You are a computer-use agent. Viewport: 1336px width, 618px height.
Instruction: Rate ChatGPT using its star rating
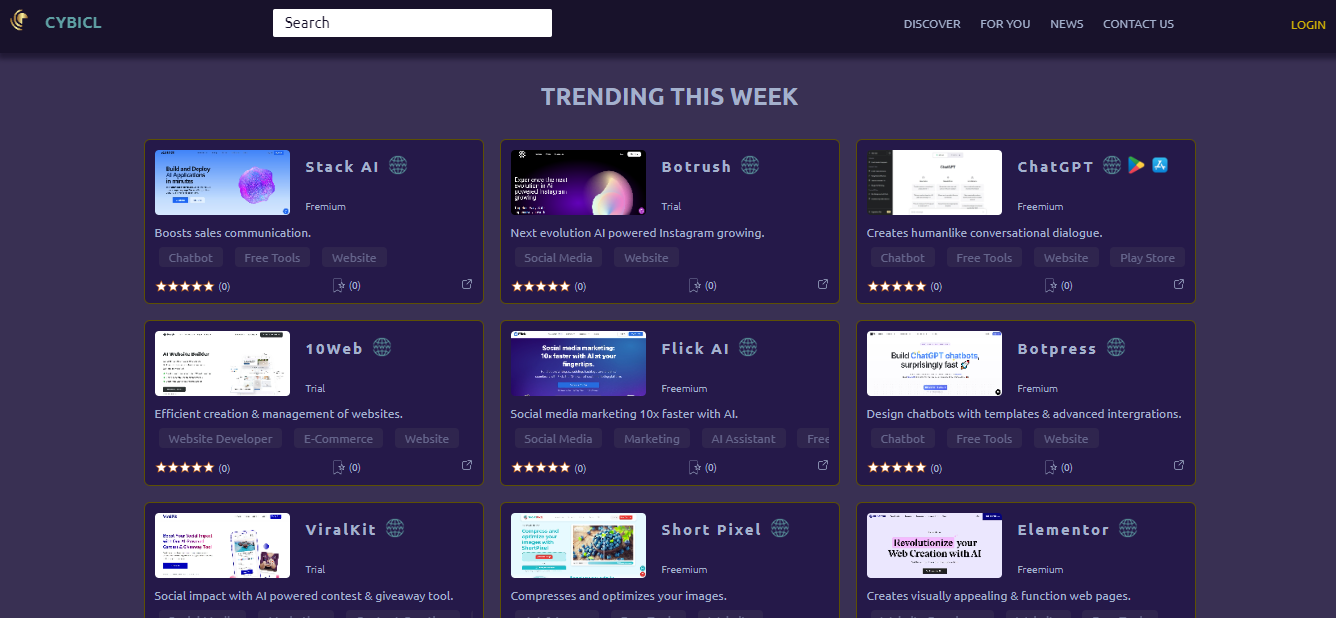[897, 286]
